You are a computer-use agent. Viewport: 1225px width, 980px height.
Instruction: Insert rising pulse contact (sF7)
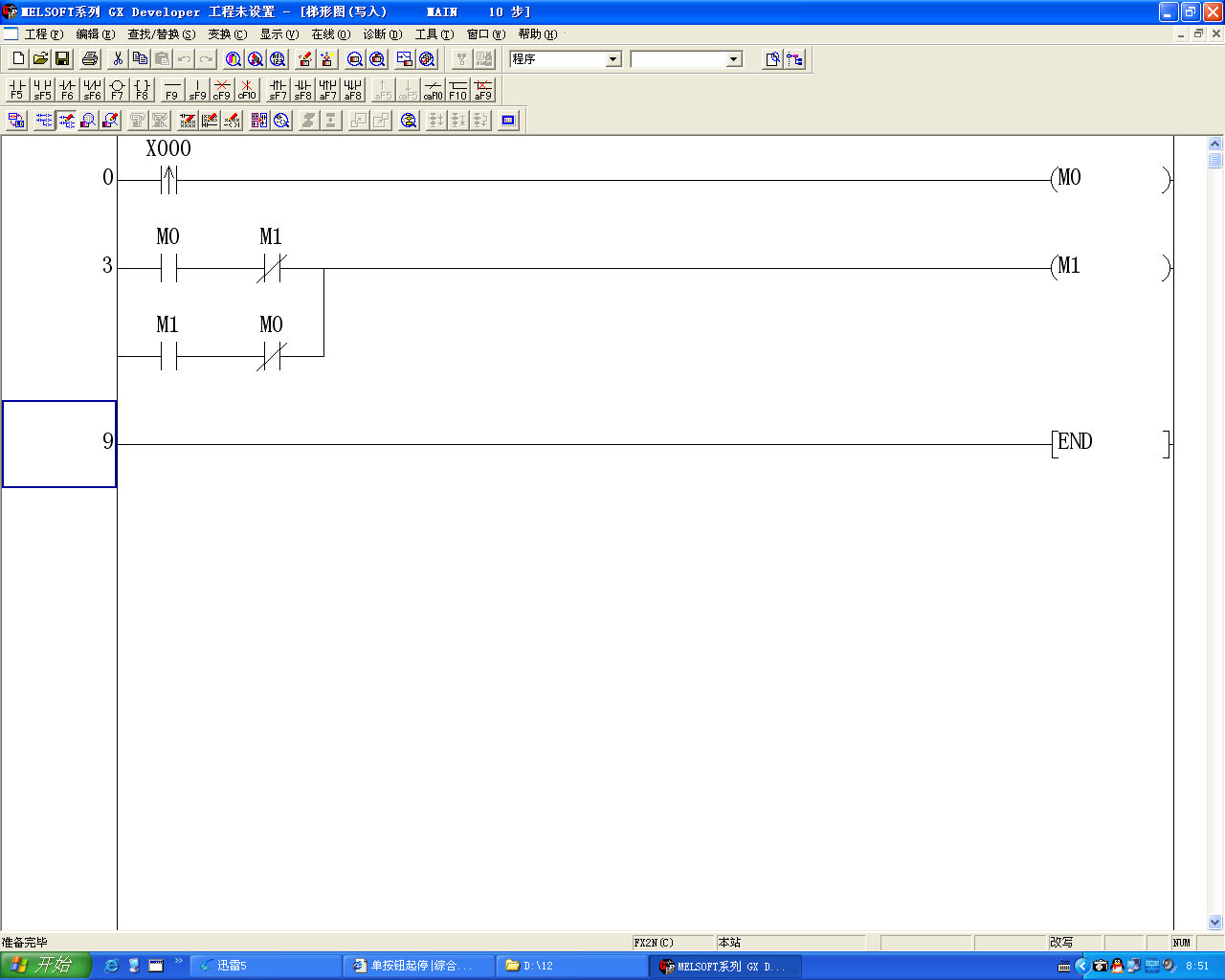278,90
